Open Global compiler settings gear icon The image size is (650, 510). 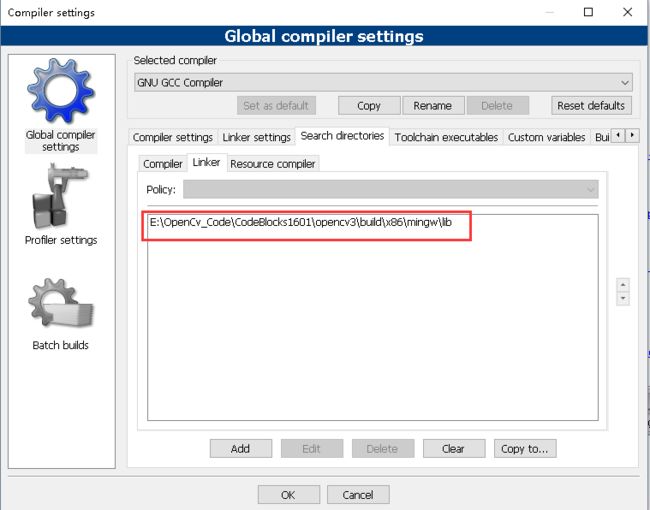(61, 91)
